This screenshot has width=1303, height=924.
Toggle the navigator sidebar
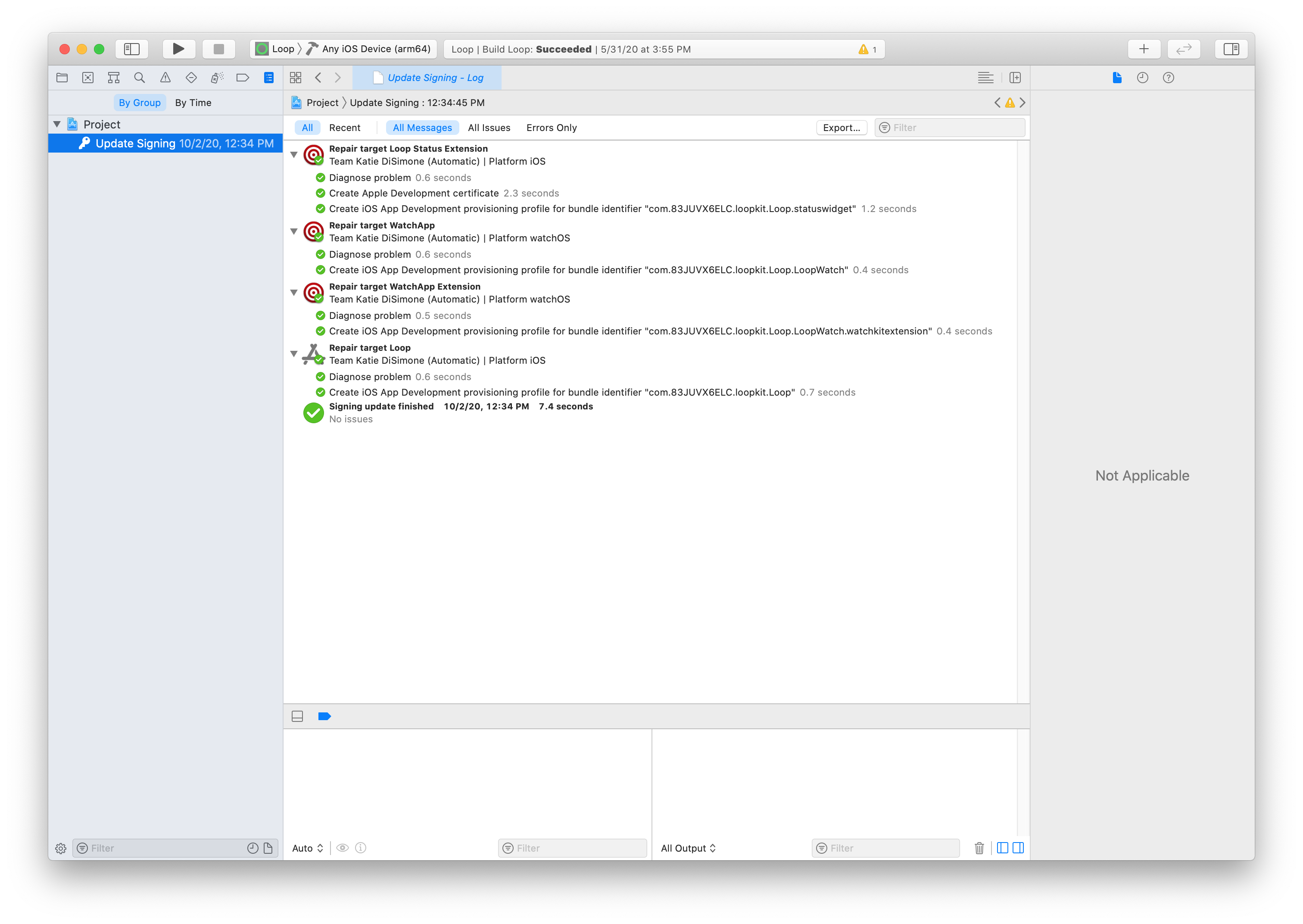click(132, 49)
